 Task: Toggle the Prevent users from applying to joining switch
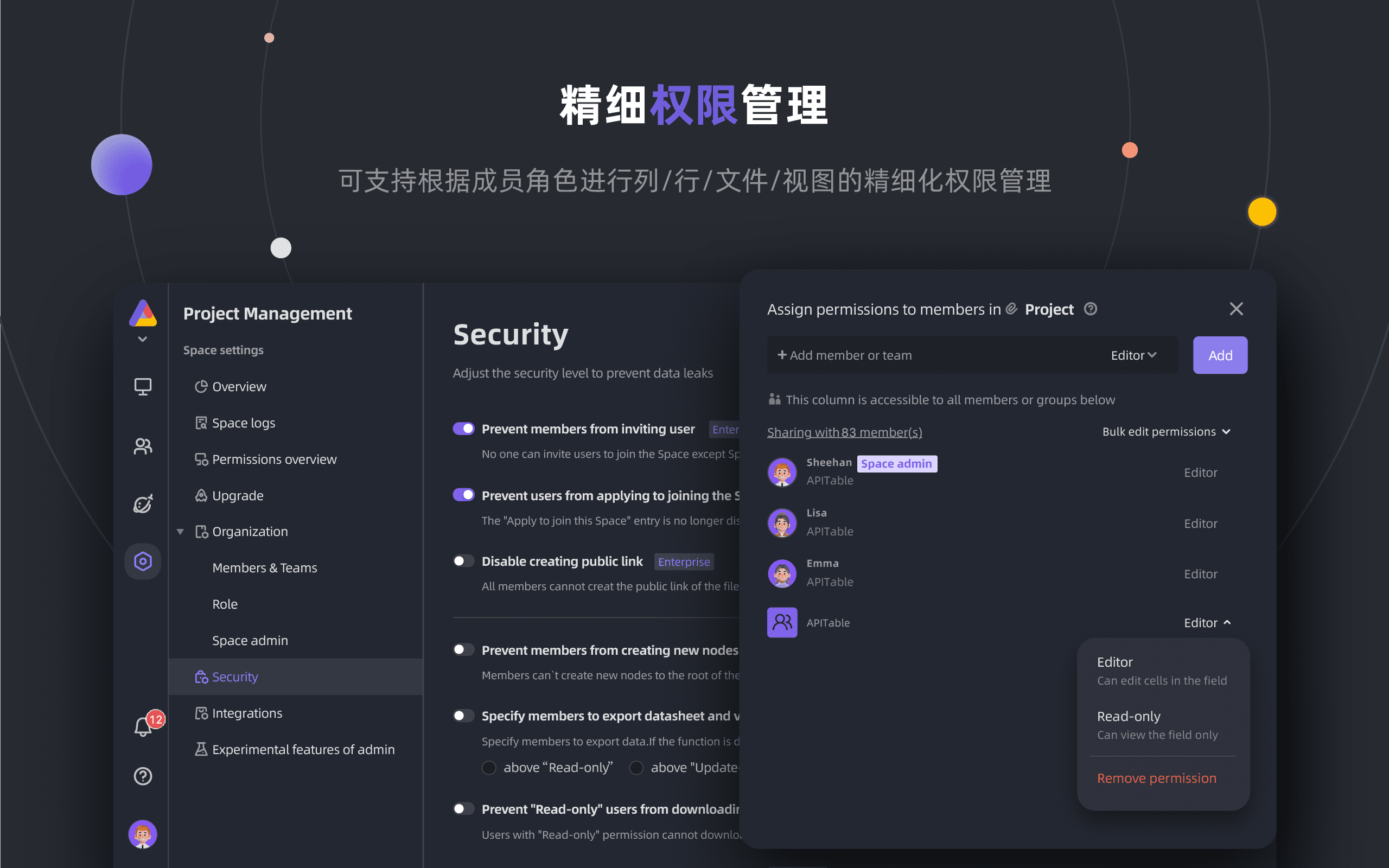tap(463, 495)
